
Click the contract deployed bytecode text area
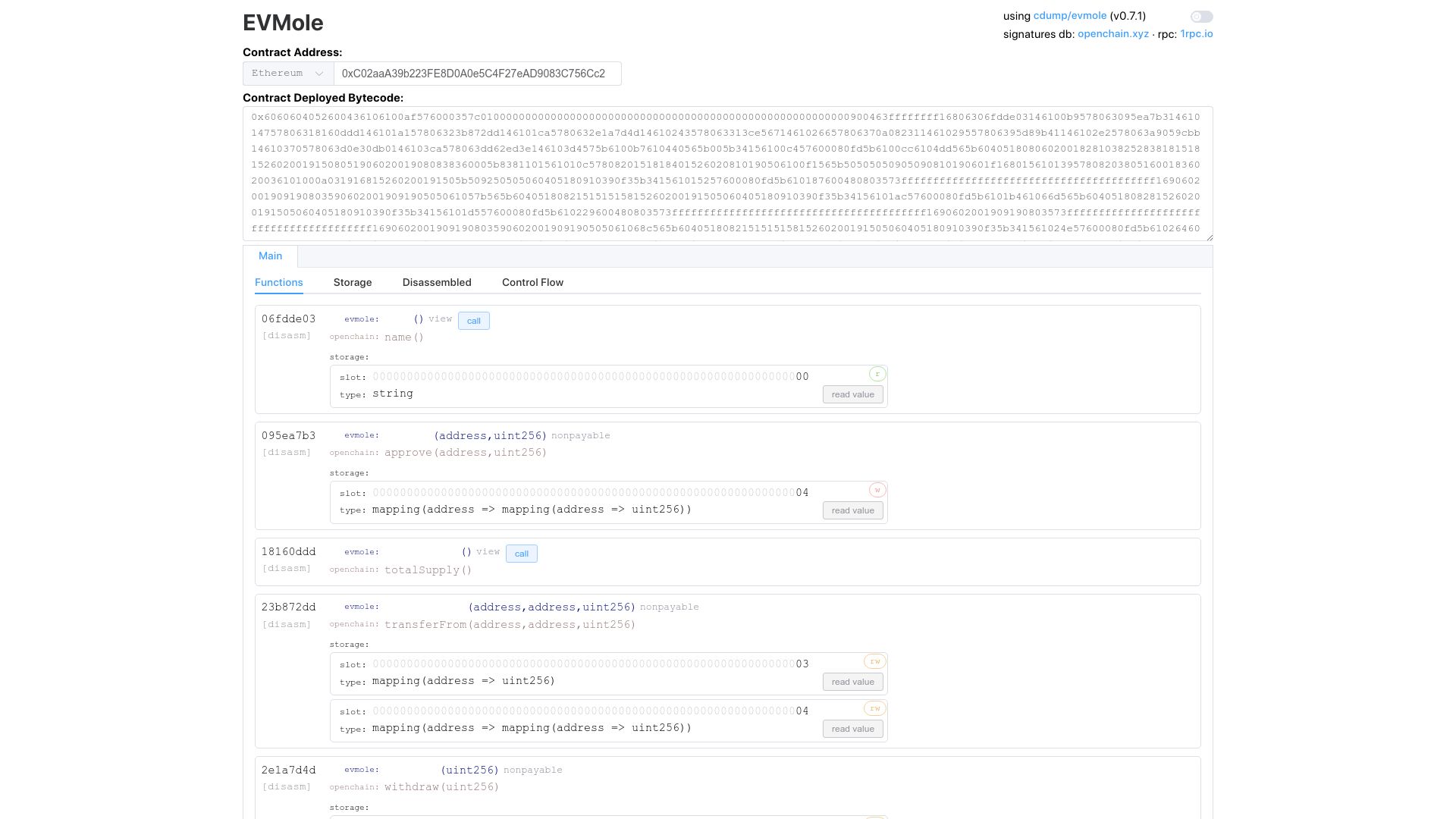pos(728,174)
